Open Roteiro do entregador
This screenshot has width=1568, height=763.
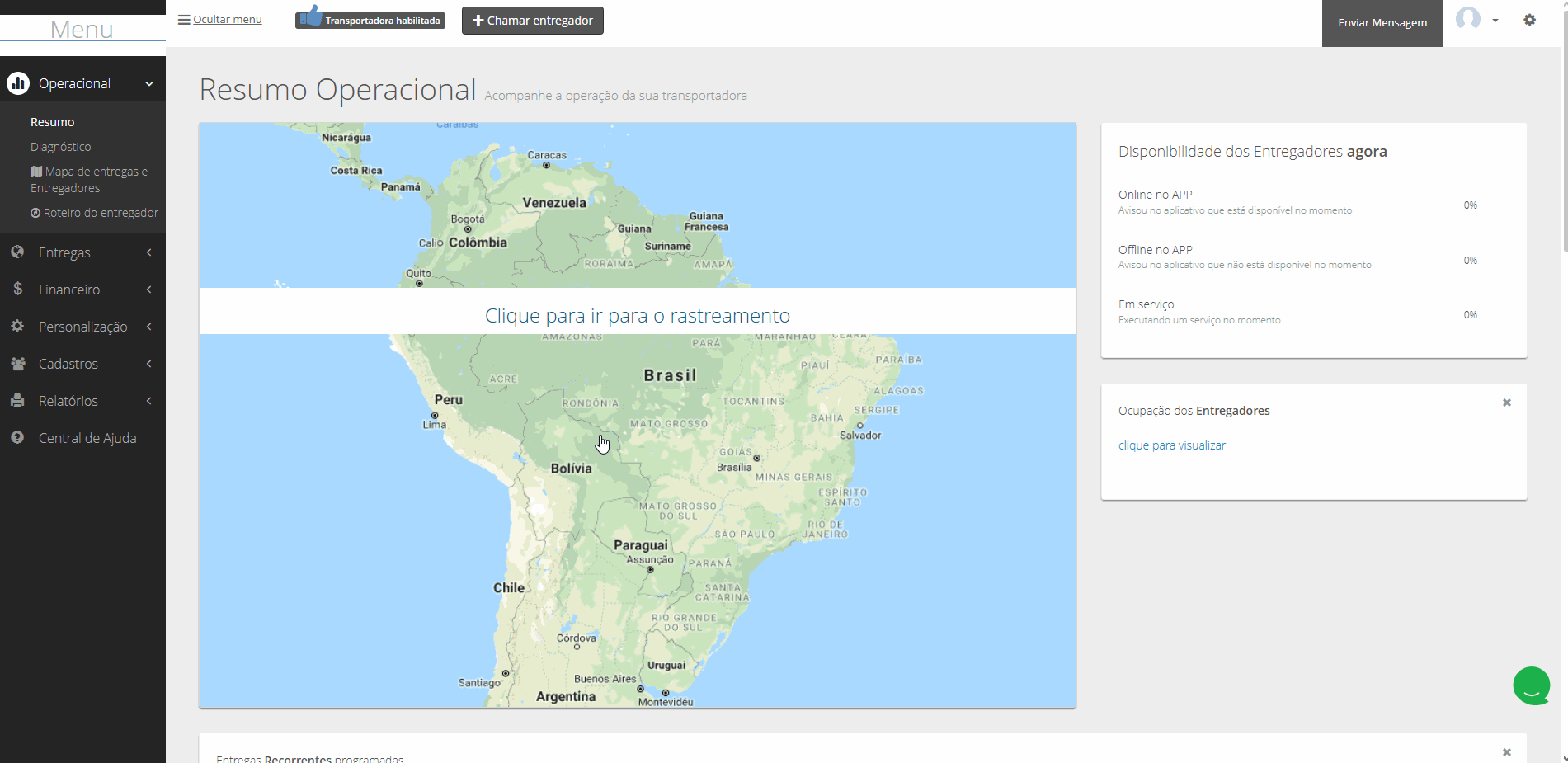94,213
